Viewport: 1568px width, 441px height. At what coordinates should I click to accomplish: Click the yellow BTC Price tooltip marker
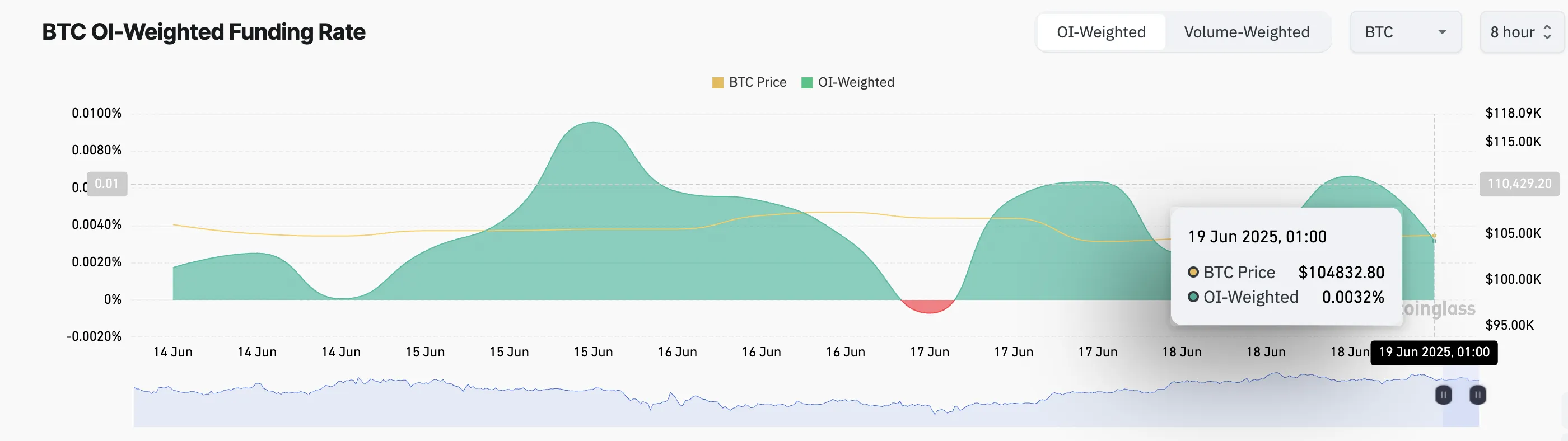point(1193,273)
